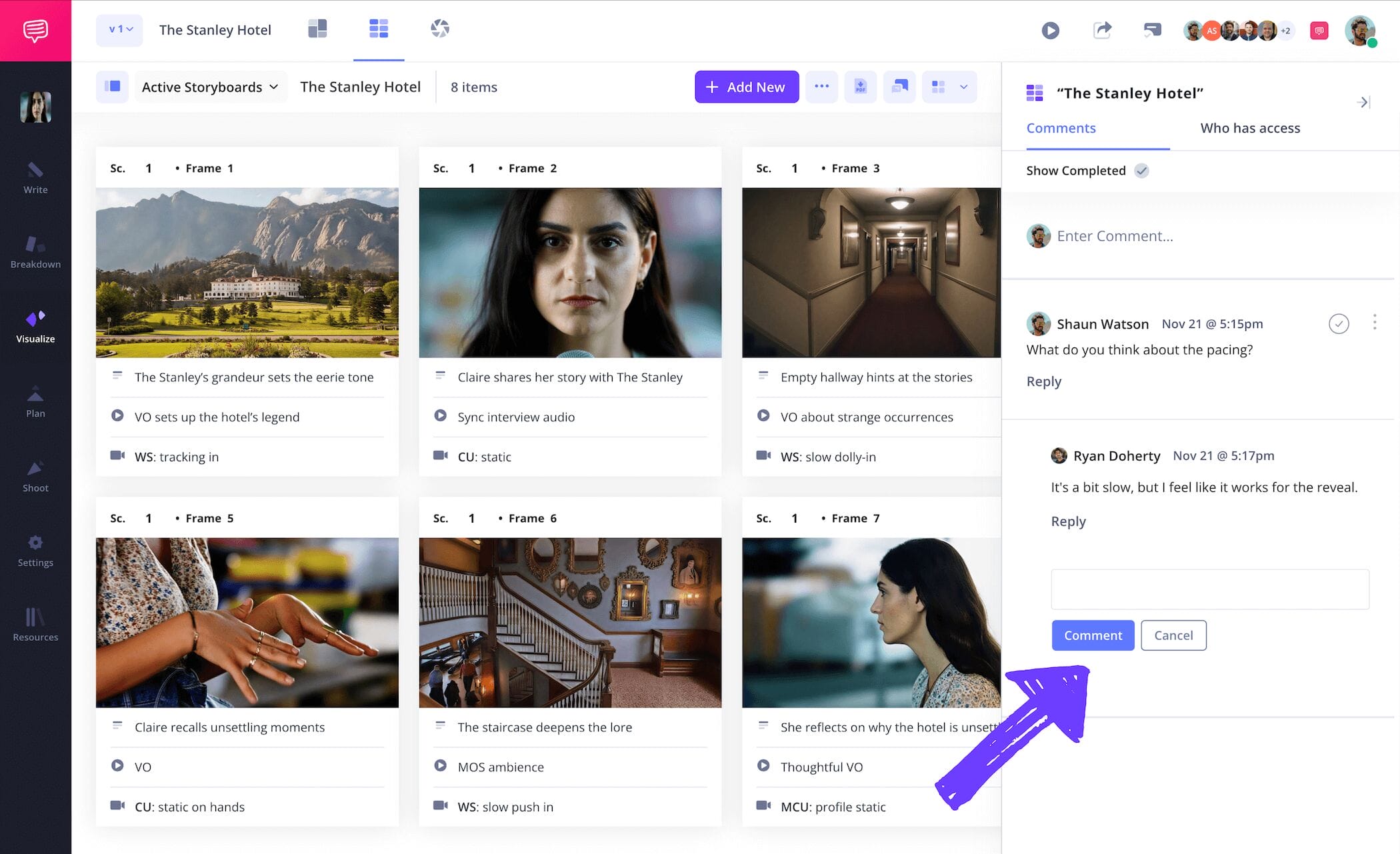Switch to the Who has access tab
Screen dimensions: 1400x854
click(1249, 128)
